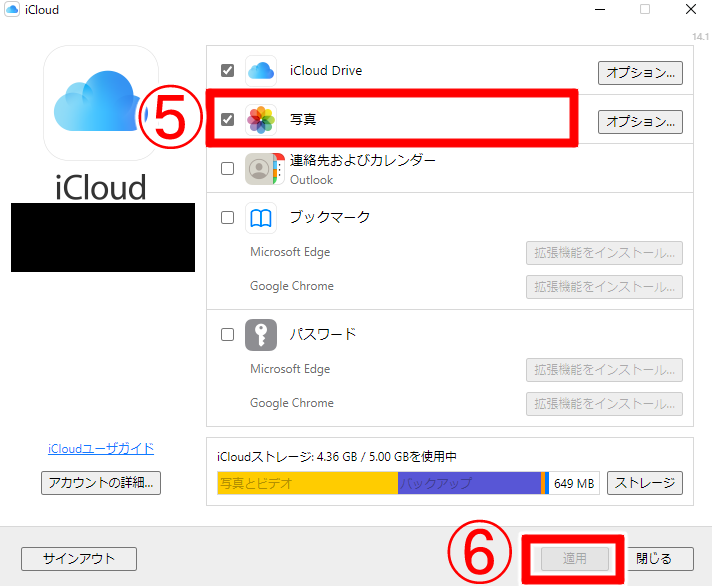
Task: Click the colorful Photos flower icon
Action: click(x=261, y=120)
